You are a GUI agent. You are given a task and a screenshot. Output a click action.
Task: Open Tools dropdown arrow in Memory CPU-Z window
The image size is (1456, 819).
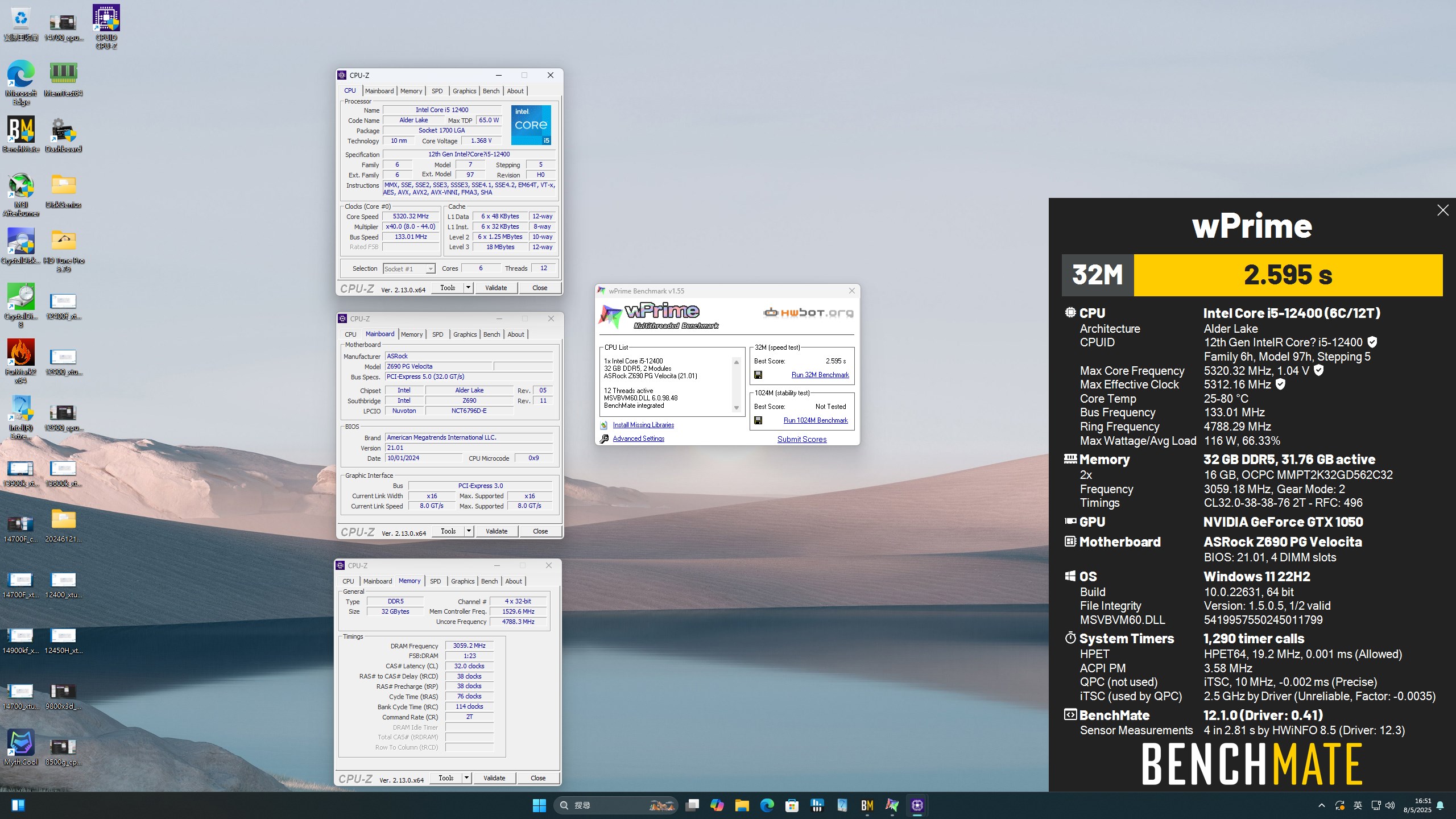coord(466,778)
